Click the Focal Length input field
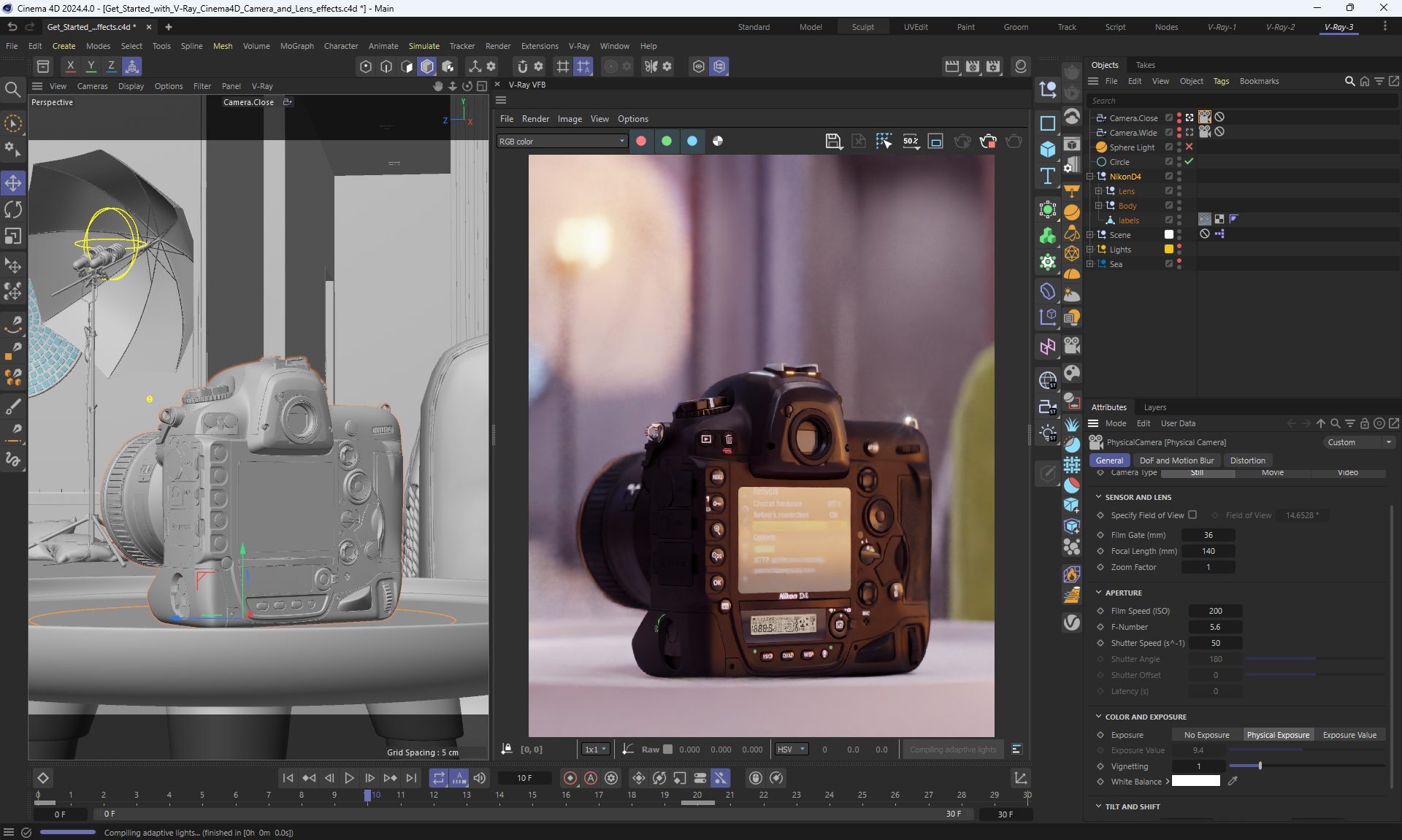1402x840 pixels. click(x=1208, y=551)
